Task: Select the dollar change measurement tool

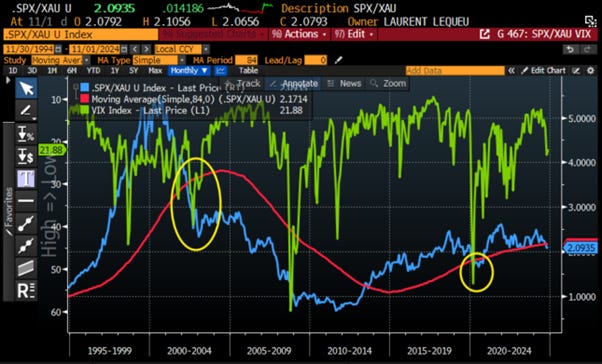Action: pos(26,156)
